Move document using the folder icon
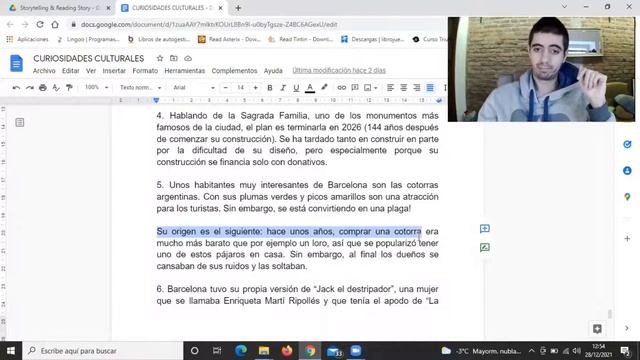 174,58
